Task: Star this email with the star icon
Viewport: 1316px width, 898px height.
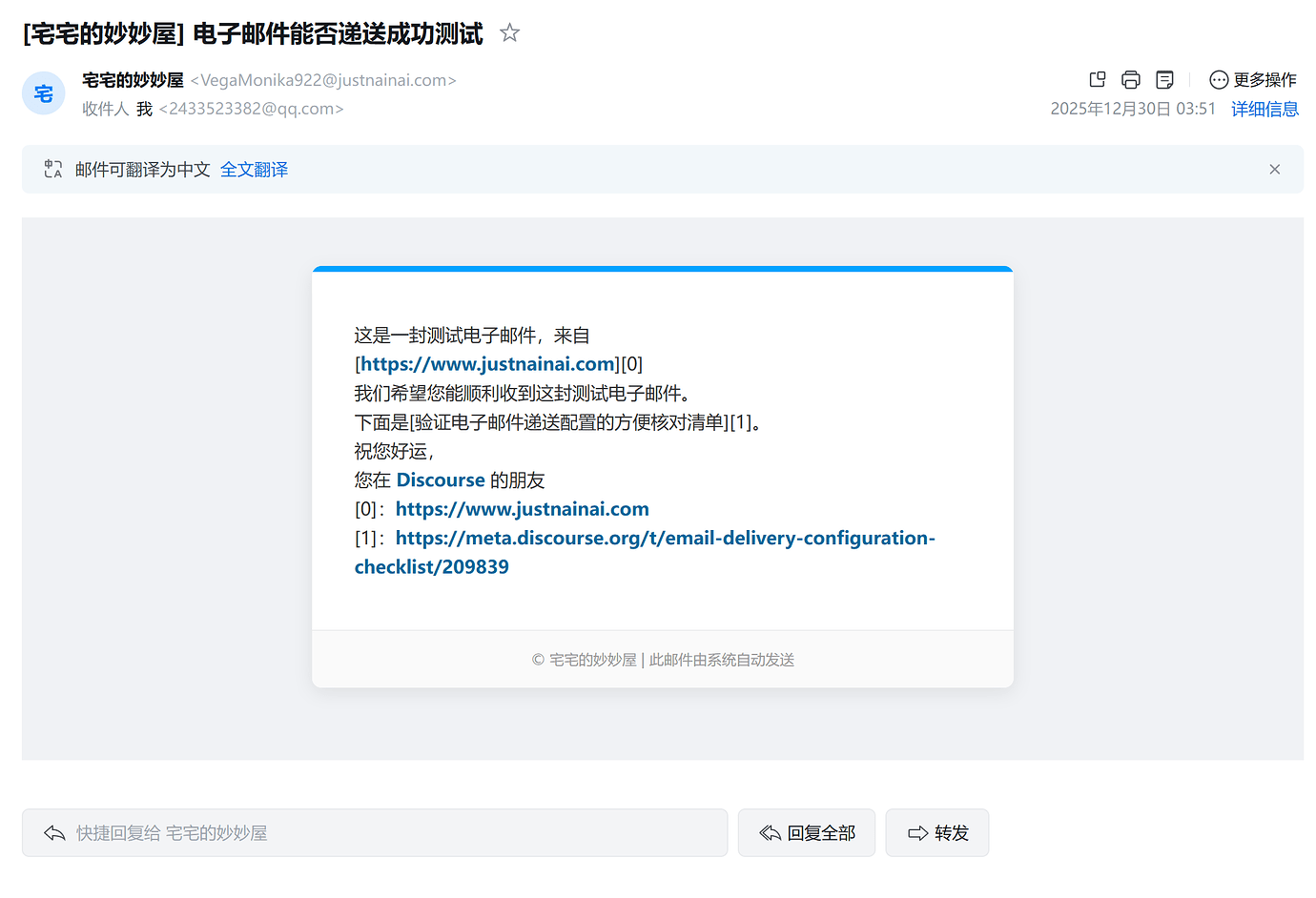Action: point(510,33)
